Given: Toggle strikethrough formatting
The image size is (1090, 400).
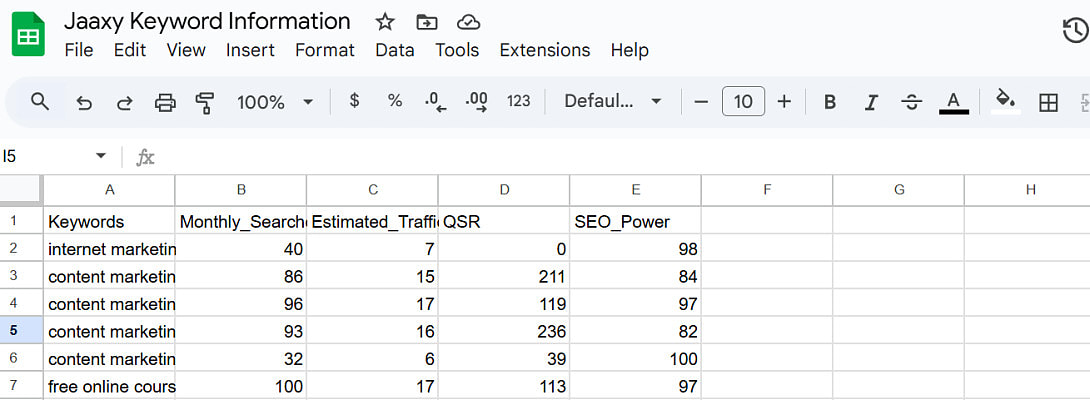Looking at the screenshot, I should click(911, 102).
